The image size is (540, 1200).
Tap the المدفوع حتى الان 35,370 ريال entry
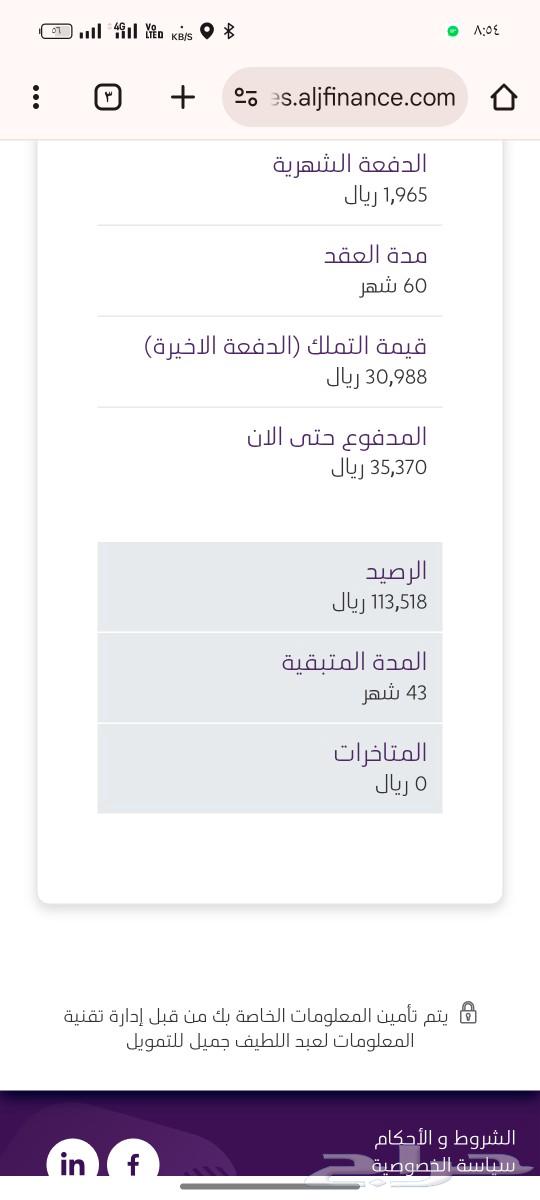click(x=270, y=453)
